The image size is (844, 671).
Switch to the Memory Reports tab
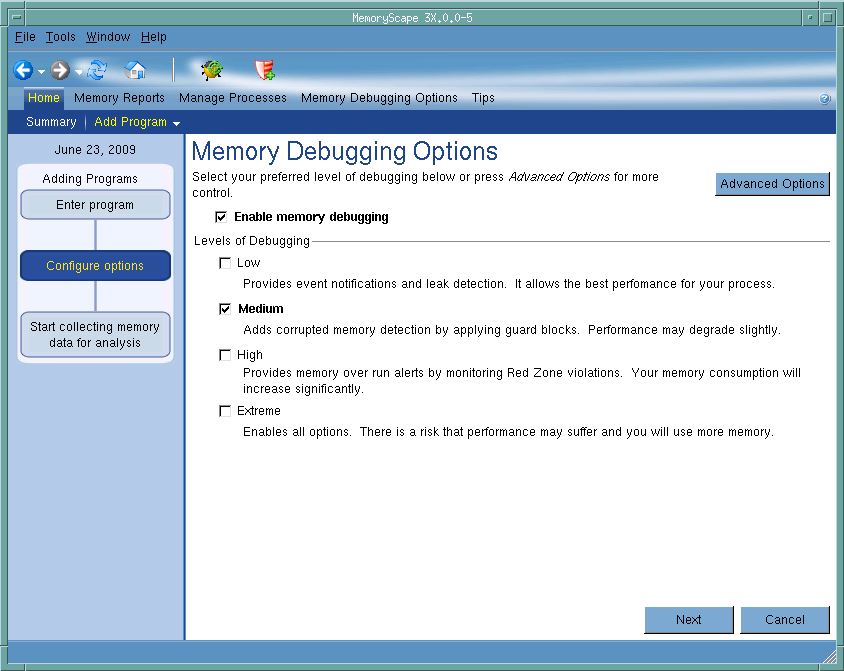[119, 98]
